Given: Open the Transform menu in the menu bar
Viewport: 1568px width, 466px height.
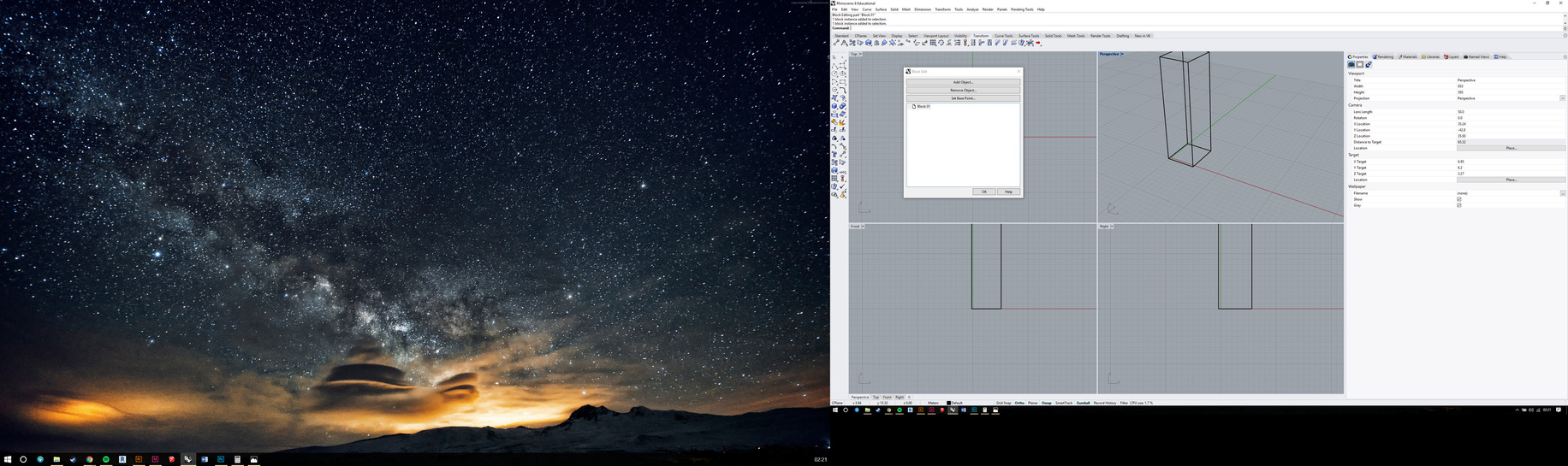Looking at the screenshot, I should 942,9.
